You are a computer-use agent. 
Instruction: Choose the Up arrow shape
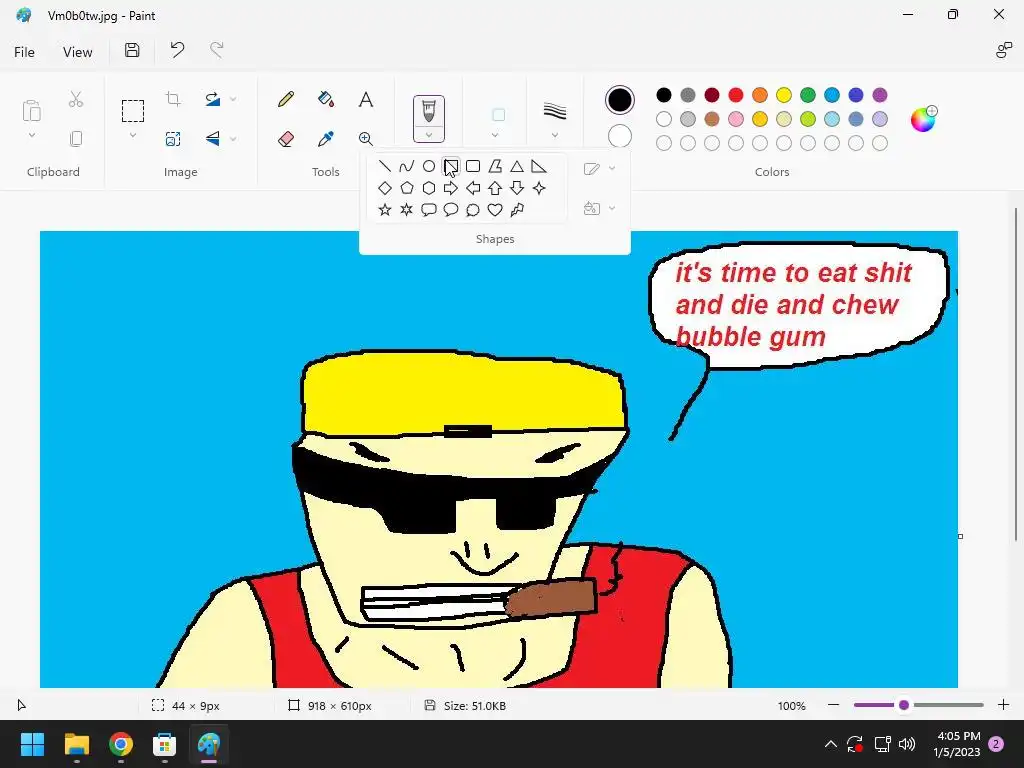(x=495, y=188)
